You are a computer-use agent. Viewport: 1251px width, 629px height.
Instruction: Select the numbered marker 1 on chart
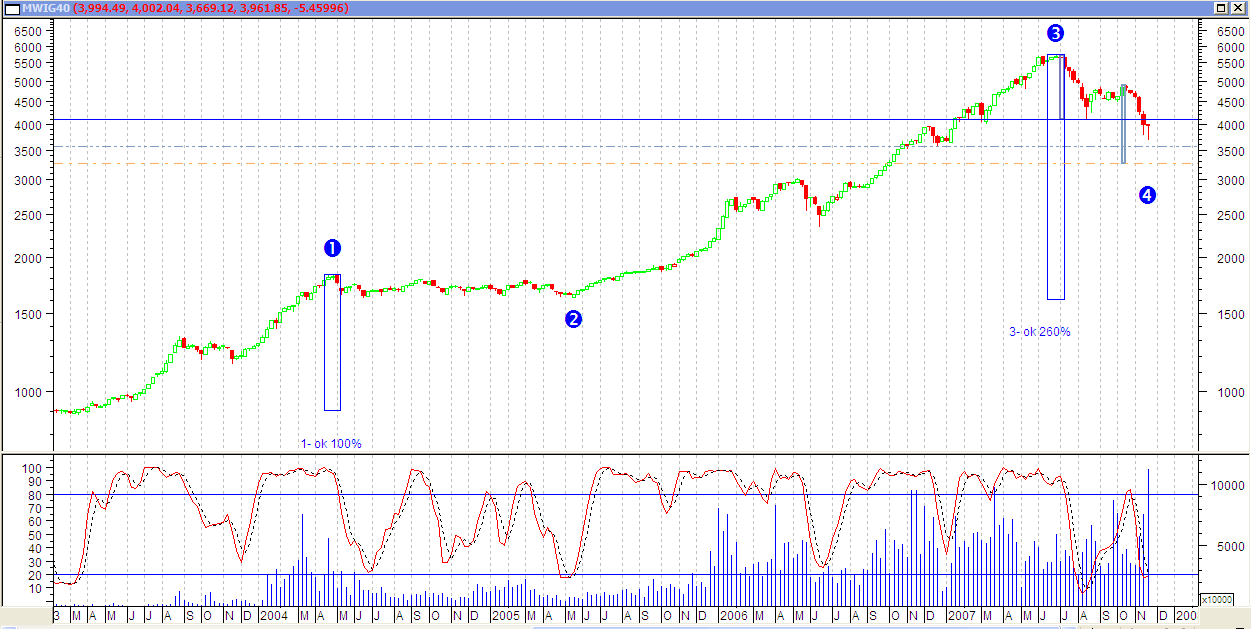[333, 248]
